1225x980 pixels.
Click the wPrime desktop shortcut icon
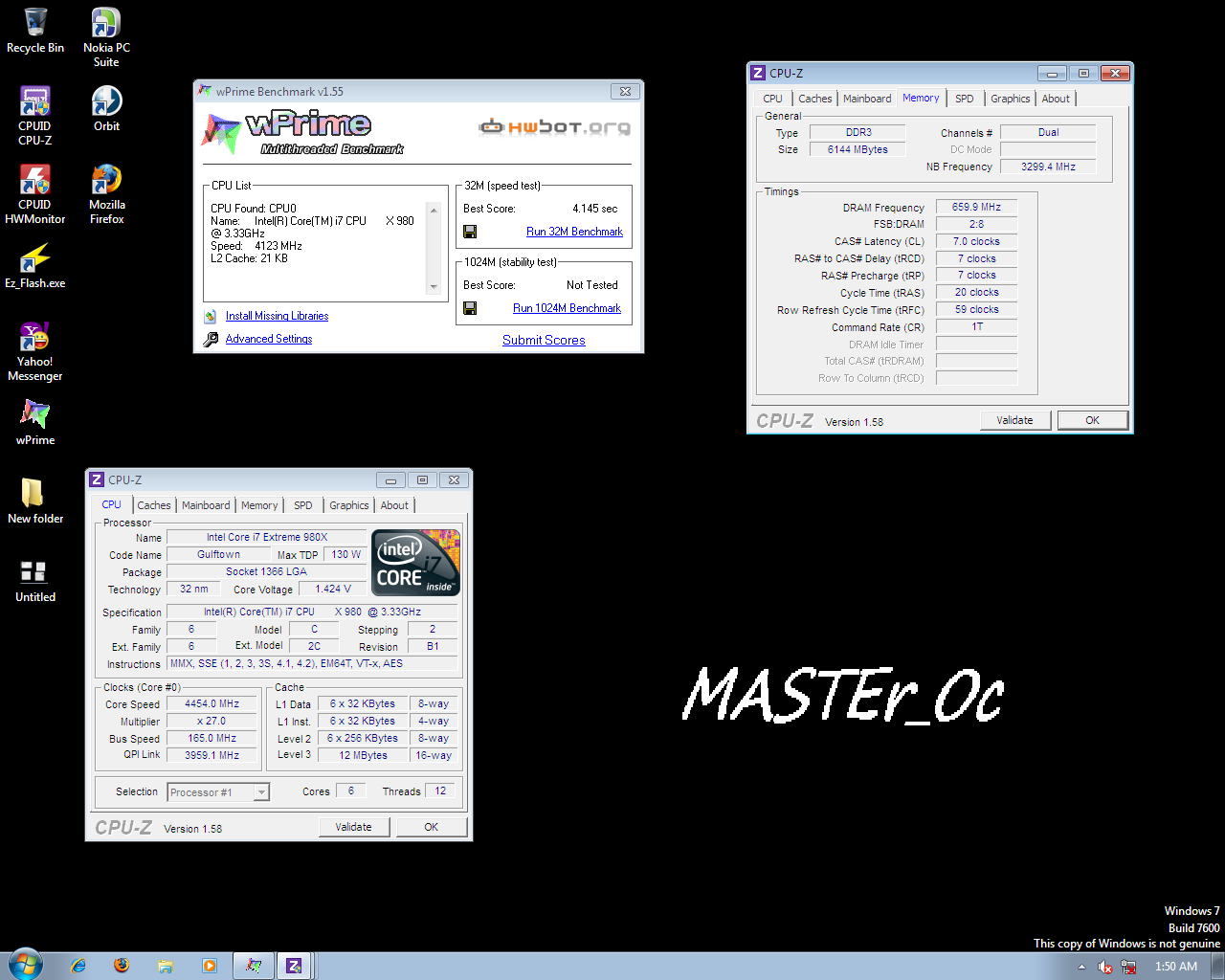pos(35,416)
